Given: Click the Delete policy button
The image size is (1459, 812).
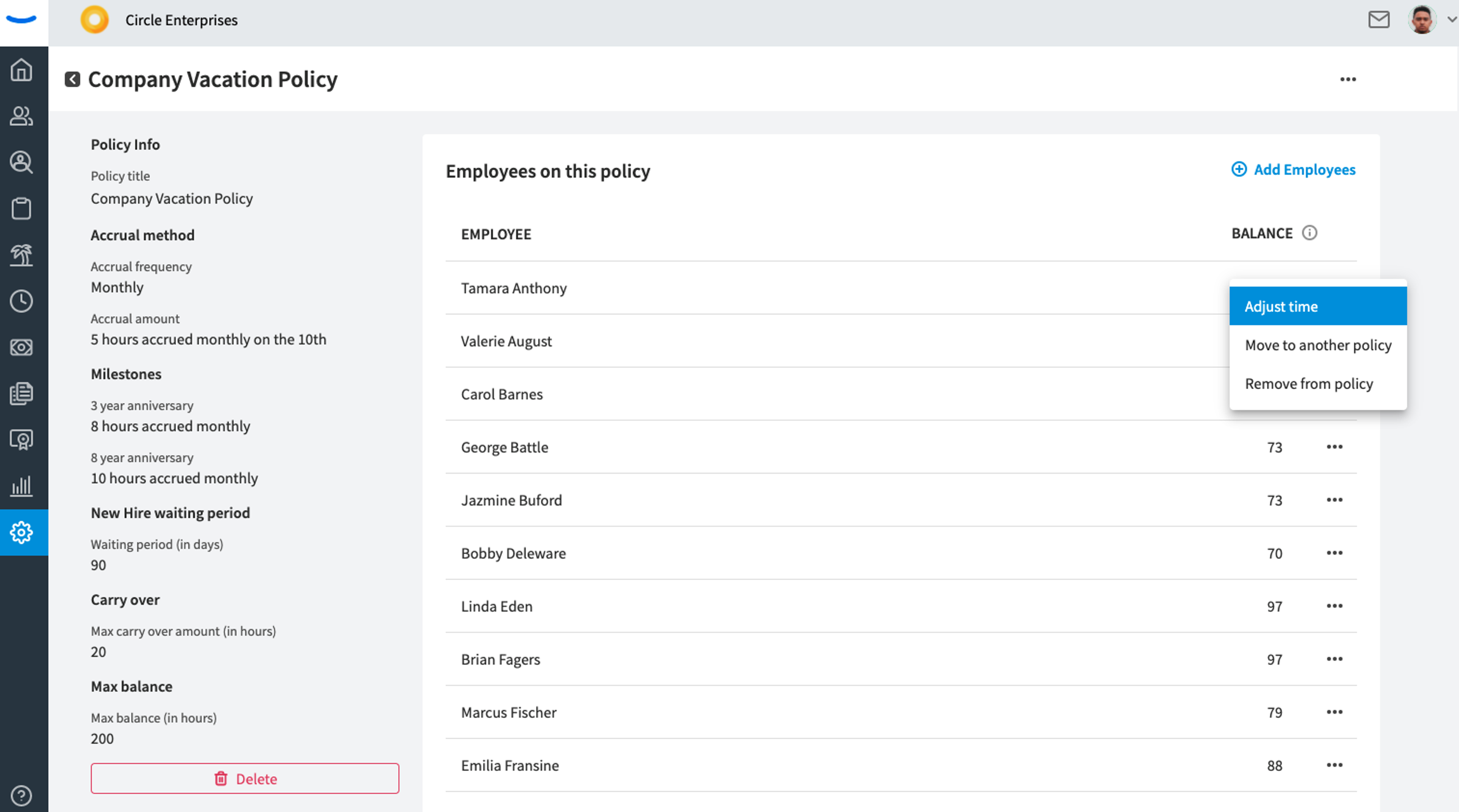Looking at the screenshot, I should [x=245, y=779].
